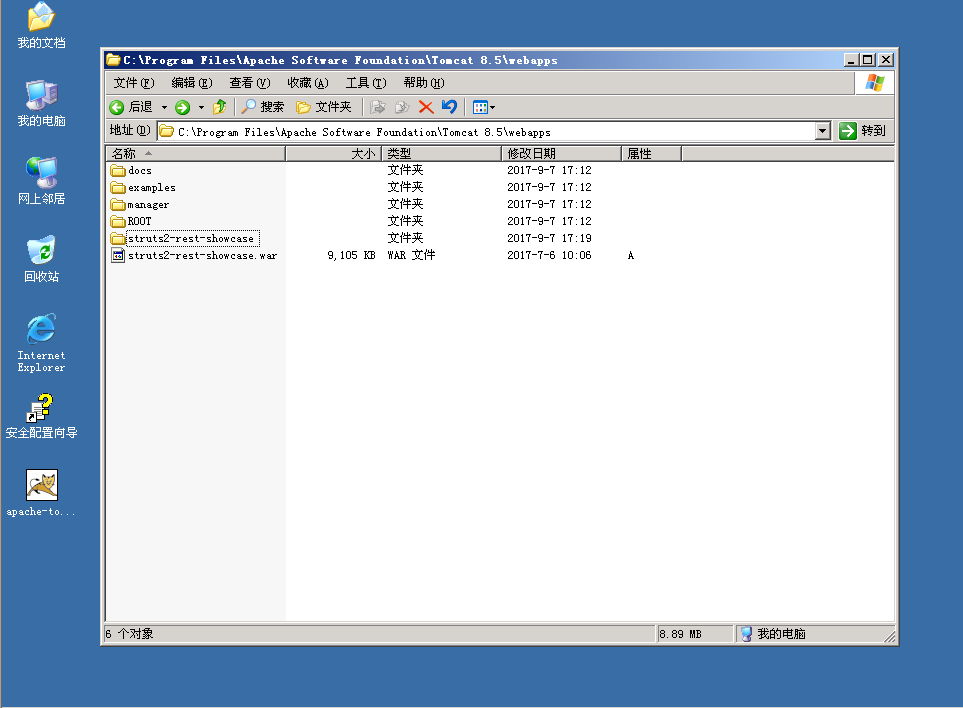The image size is (963, 708).
Task: Click the Copy To toolbar icon
Action: pyautogui.click(x=402, y=107)
